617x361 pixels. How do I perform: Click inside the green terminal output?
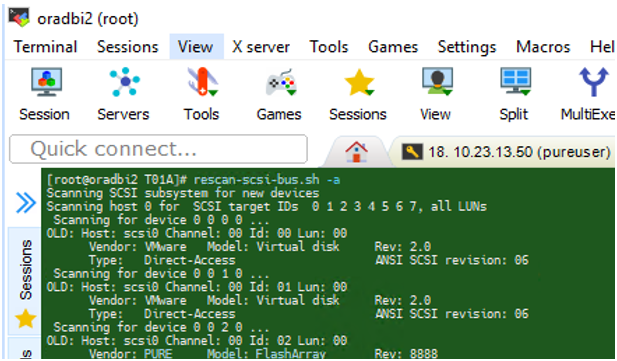point(327,263)
